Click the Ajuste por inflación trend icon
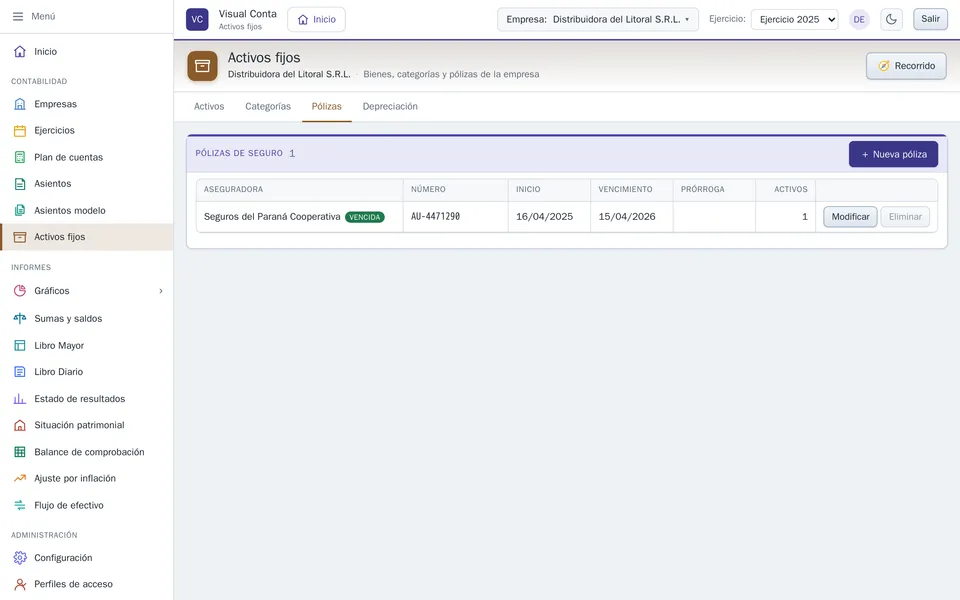Screen dimensions: 960x600 pos(20,478)
